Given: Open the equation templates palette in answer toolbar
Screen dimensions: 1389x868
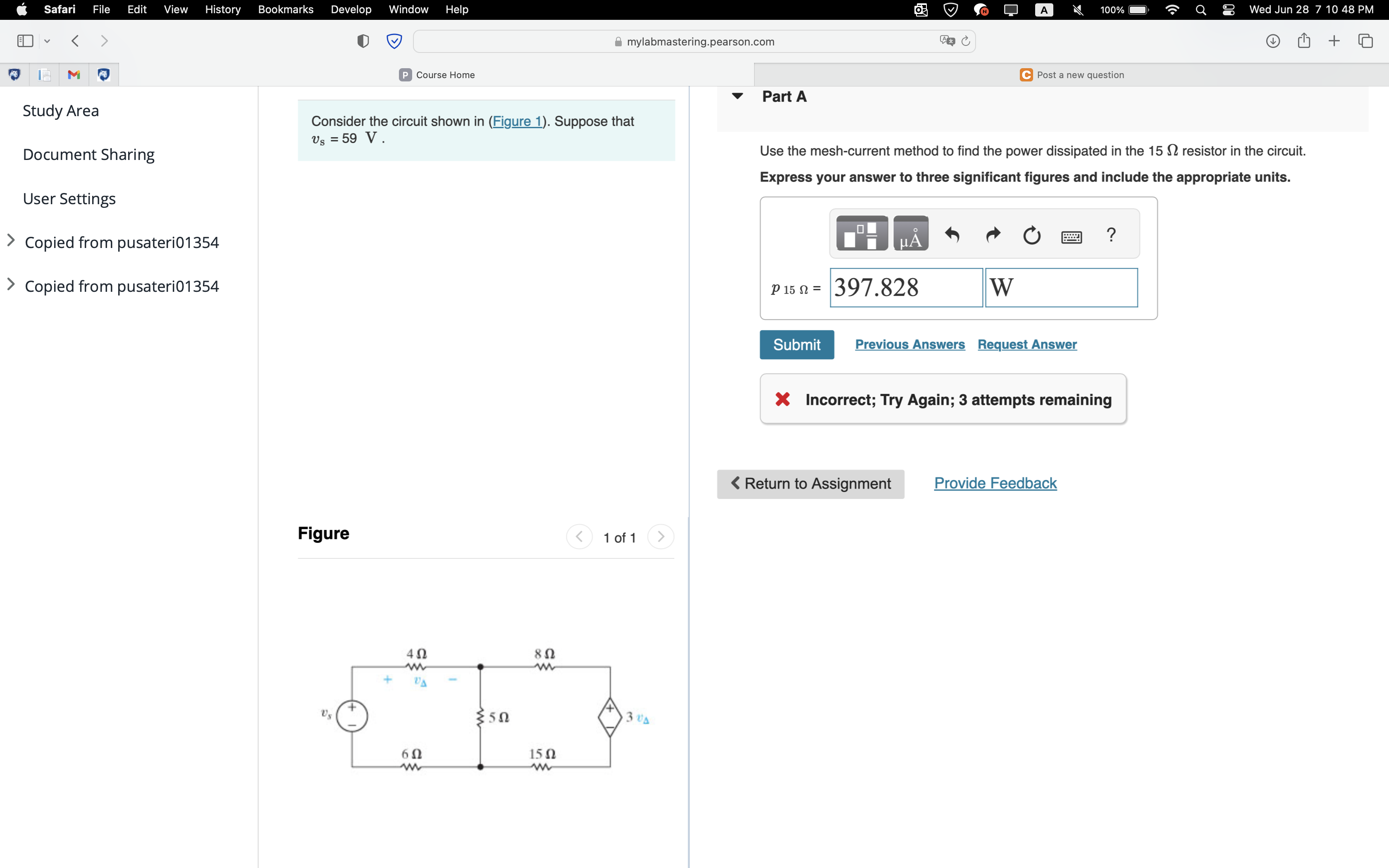Looking at the screenshot, I should [x=861, y=233].
